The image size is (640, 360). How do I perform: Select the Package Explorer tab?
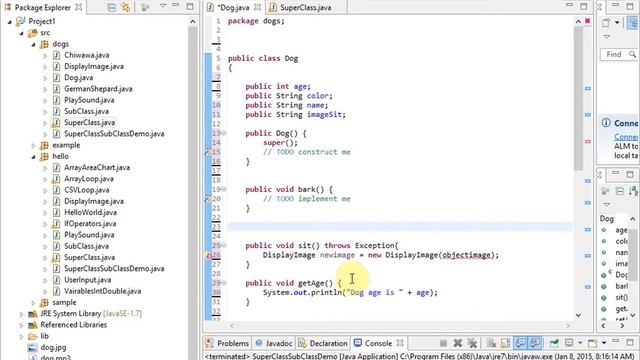(38, 7)
